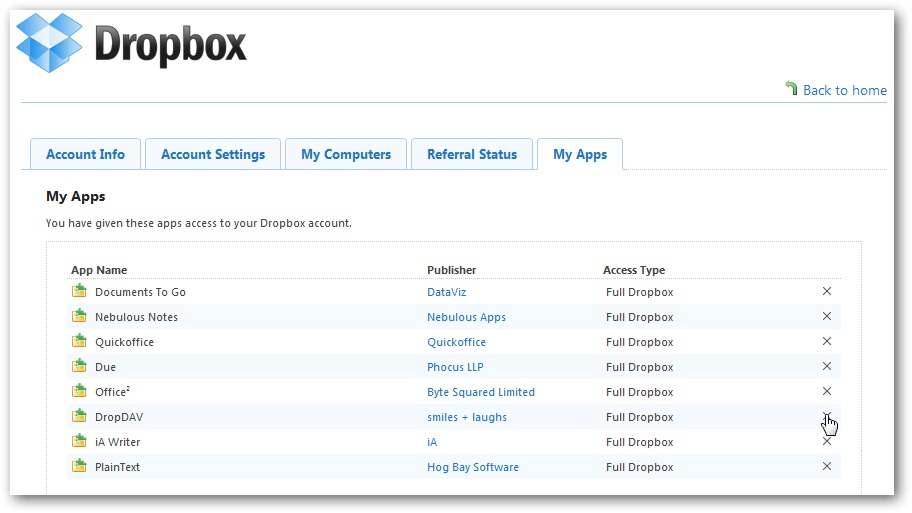Revoke Quickoffice access with the X
Viewport: 912px width, 513px height.
826,341
